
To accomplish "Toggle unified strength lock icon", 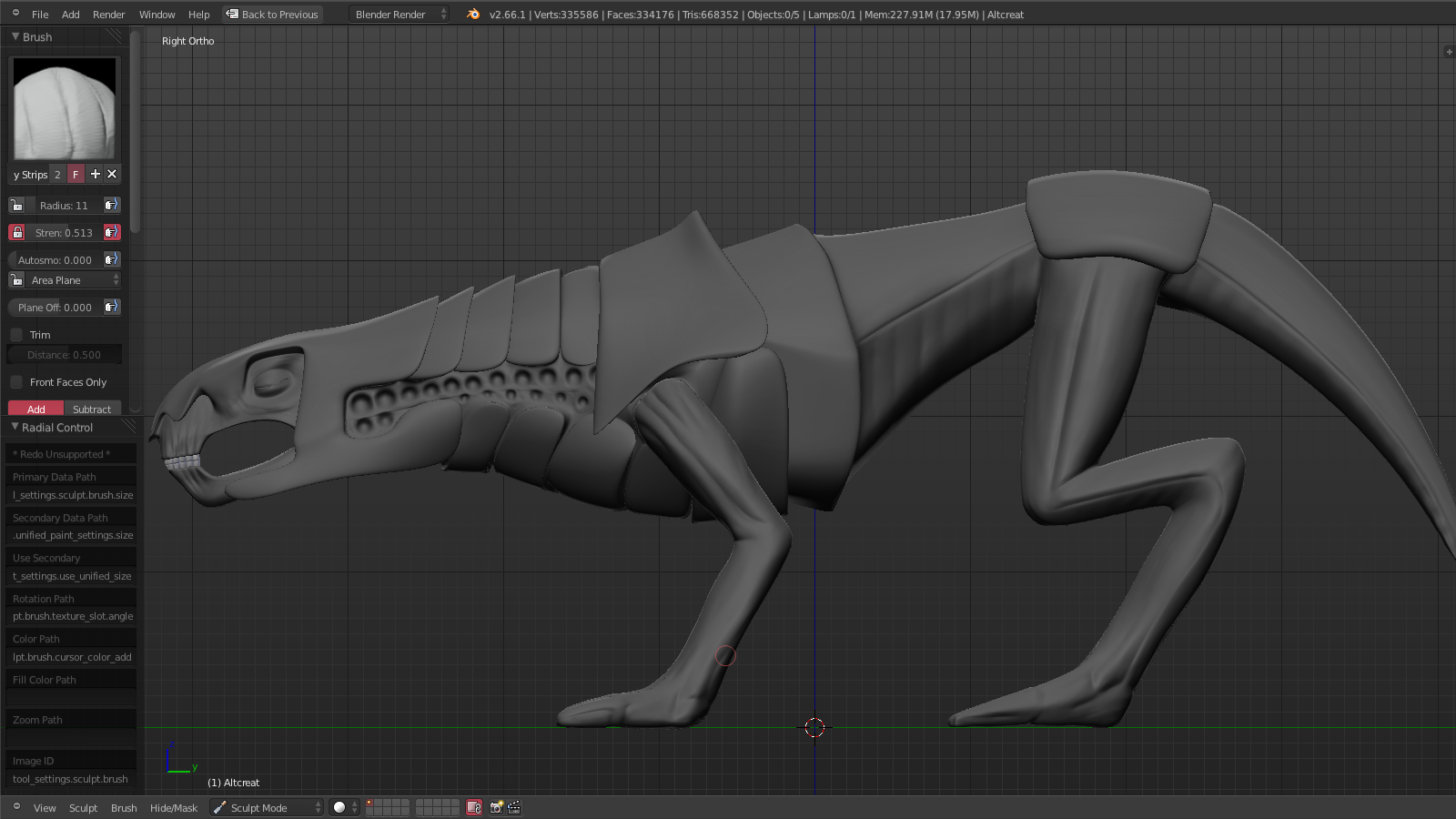I will point(16,233).
